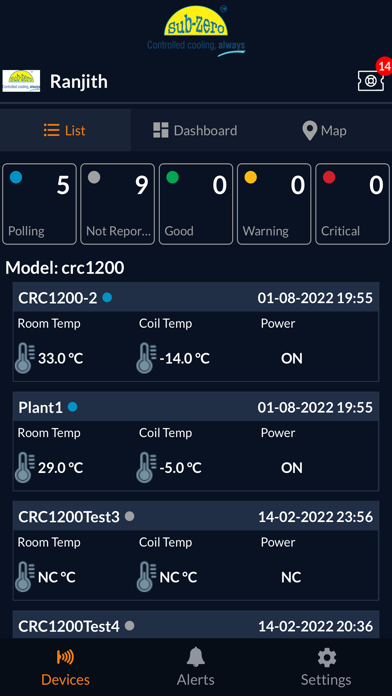Filter by Good status card

click(196, 204)
